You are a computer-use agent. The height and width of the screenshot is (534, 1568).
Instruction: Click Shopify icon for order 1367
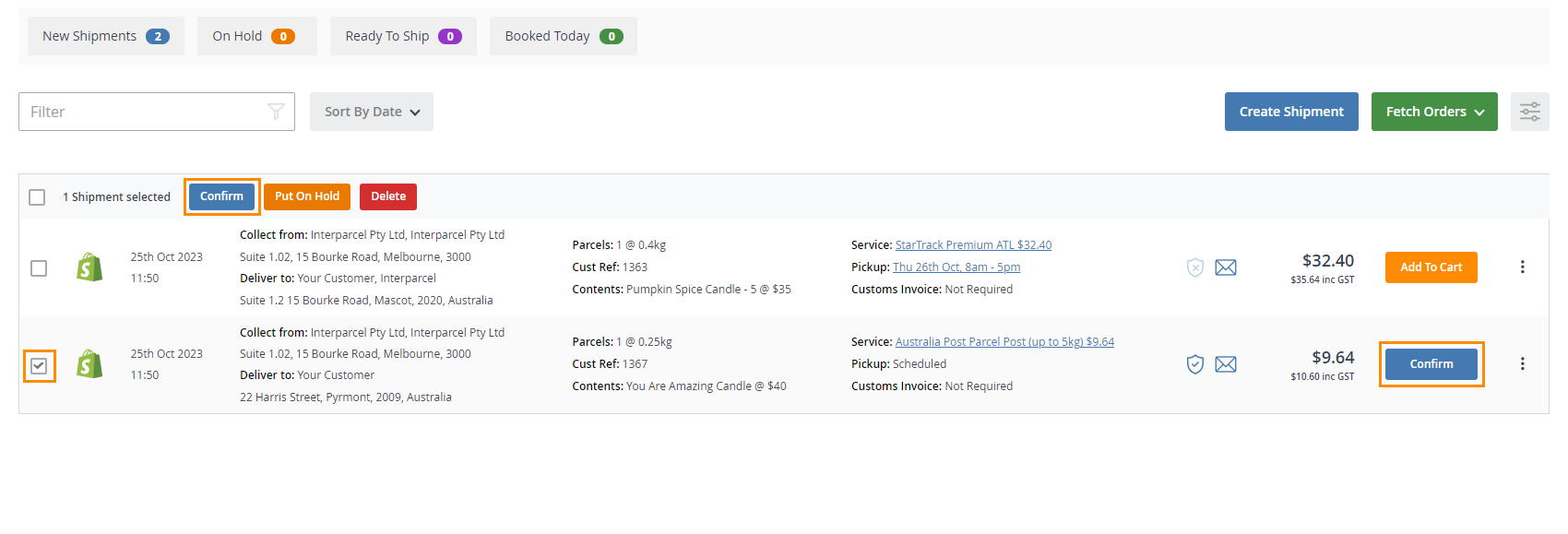click(x=89, y=364)
